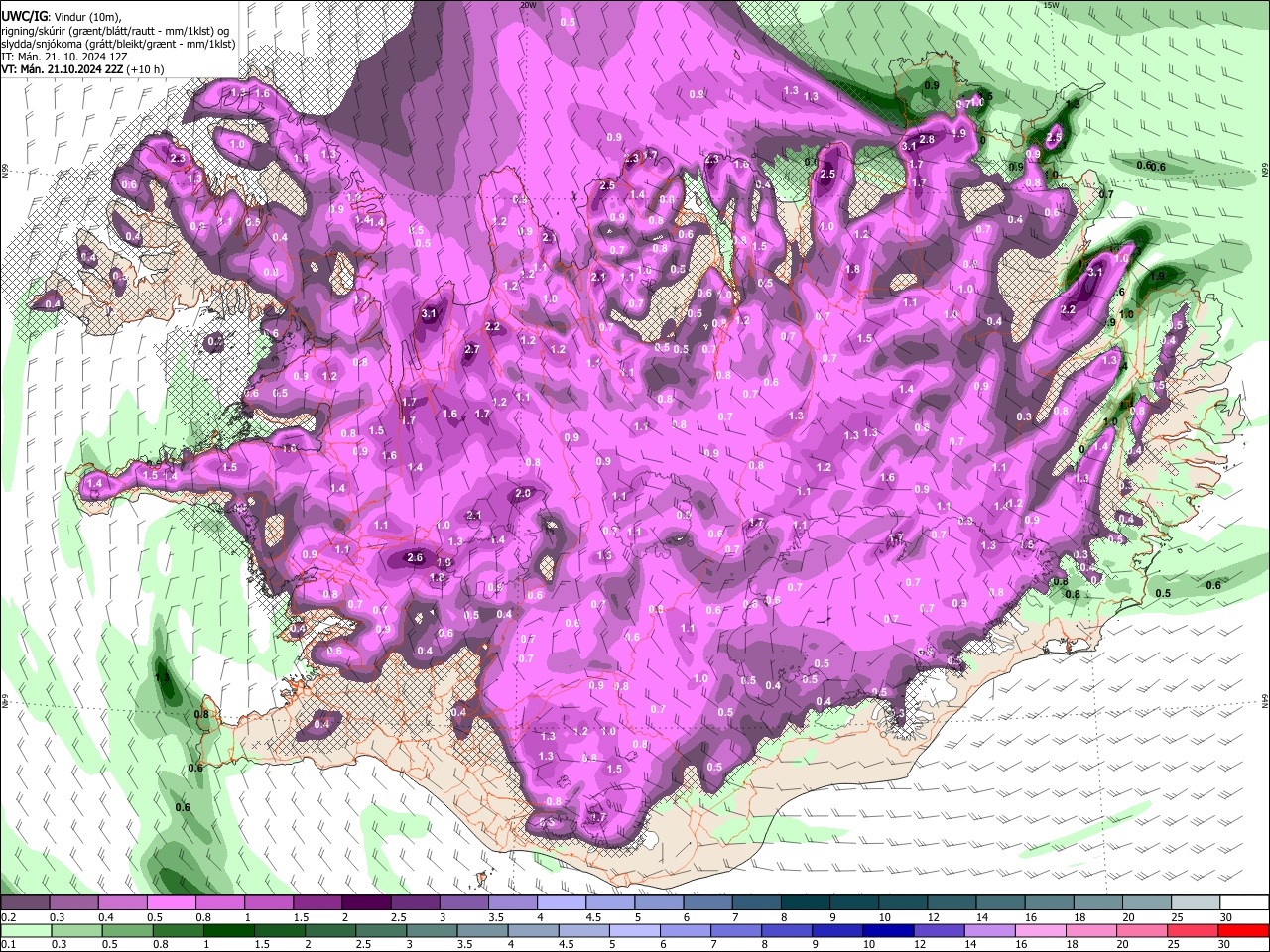Click the '20W' longitude label at map top
The height and width of the screenshot is (952, 1270).
click(528, 5)
